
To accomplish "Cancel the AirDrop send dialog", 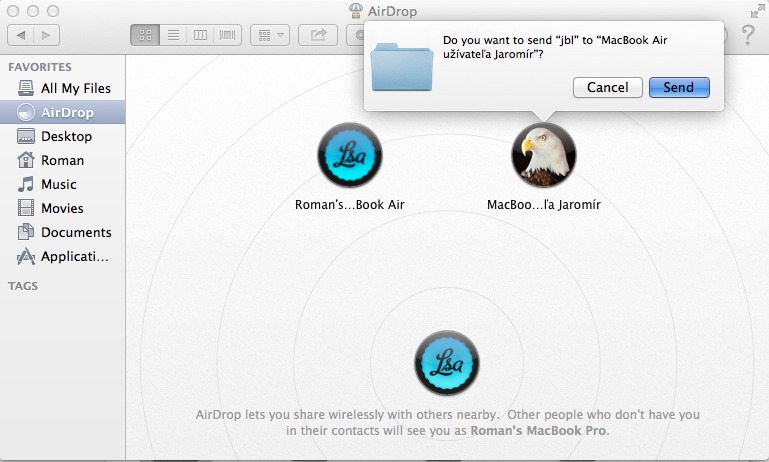I will pyautogui.click(x=608, y=87).
